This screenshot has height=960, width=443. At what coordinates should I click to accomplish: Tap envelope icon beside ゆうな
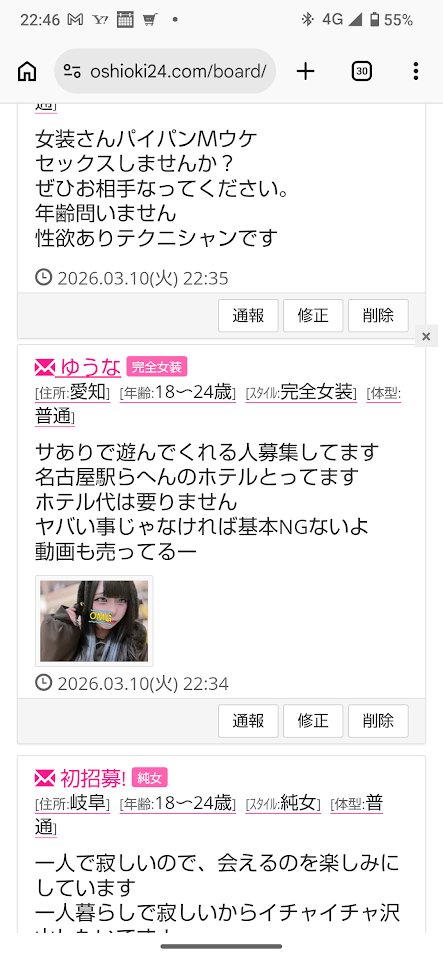45,367
